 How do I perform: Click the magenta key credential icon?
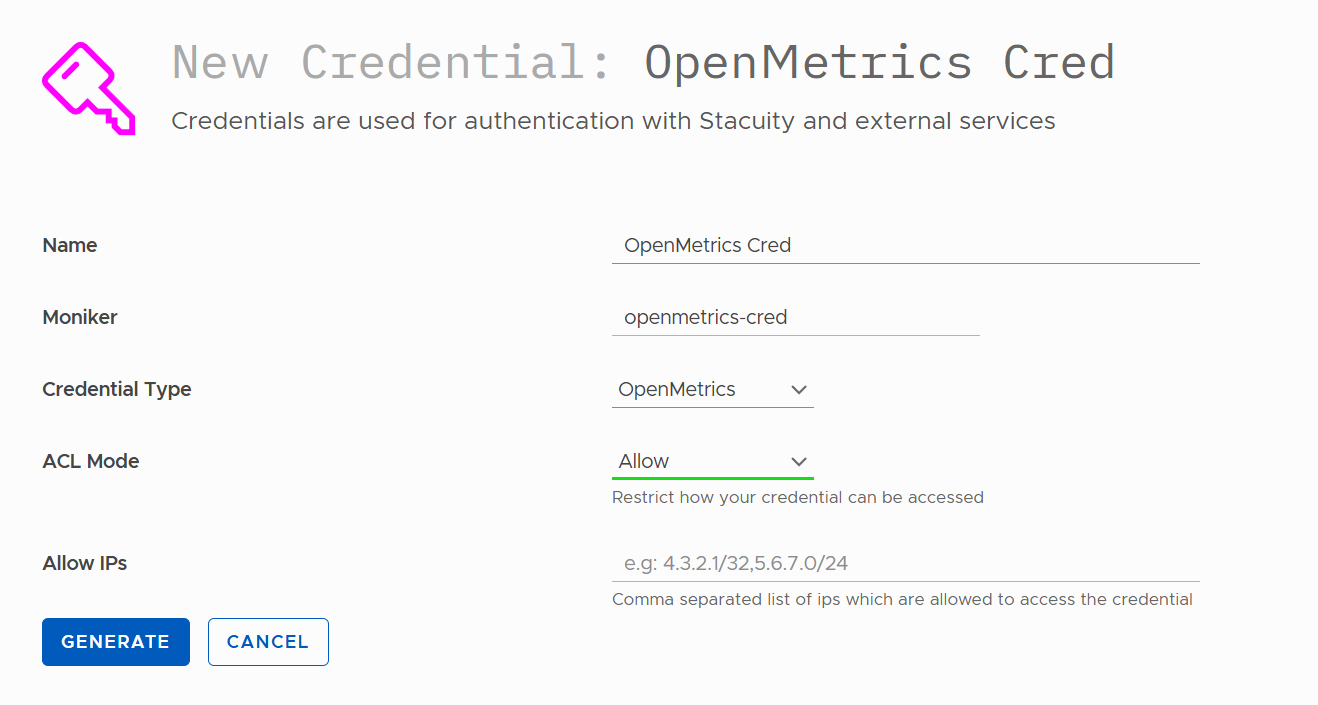[88, 88]
